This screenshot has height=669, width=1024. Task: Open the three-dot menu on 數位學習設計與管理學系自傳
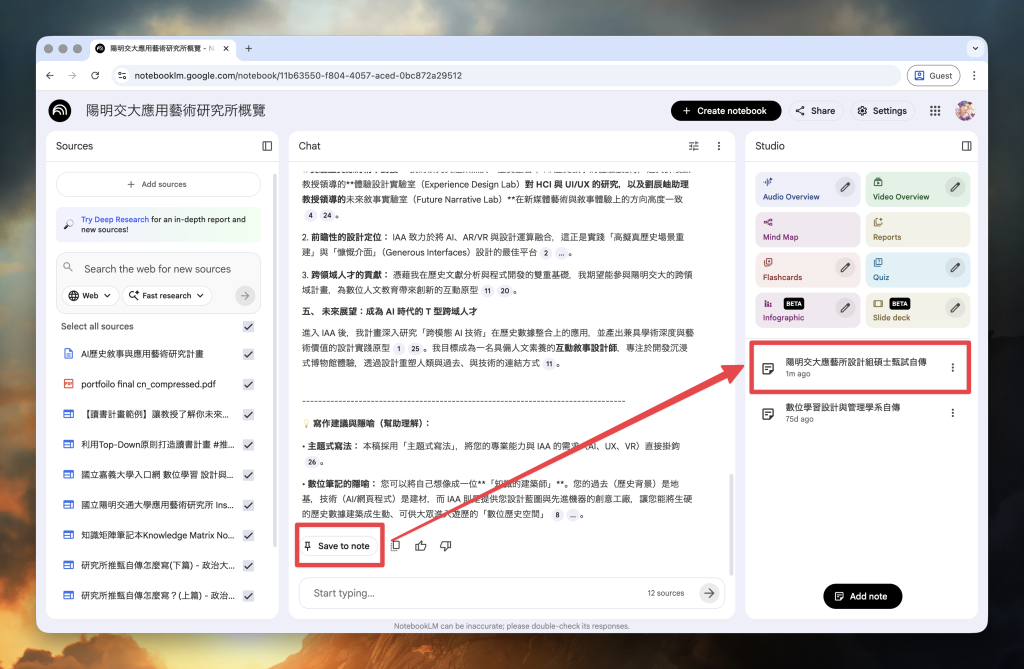point(952,414)
